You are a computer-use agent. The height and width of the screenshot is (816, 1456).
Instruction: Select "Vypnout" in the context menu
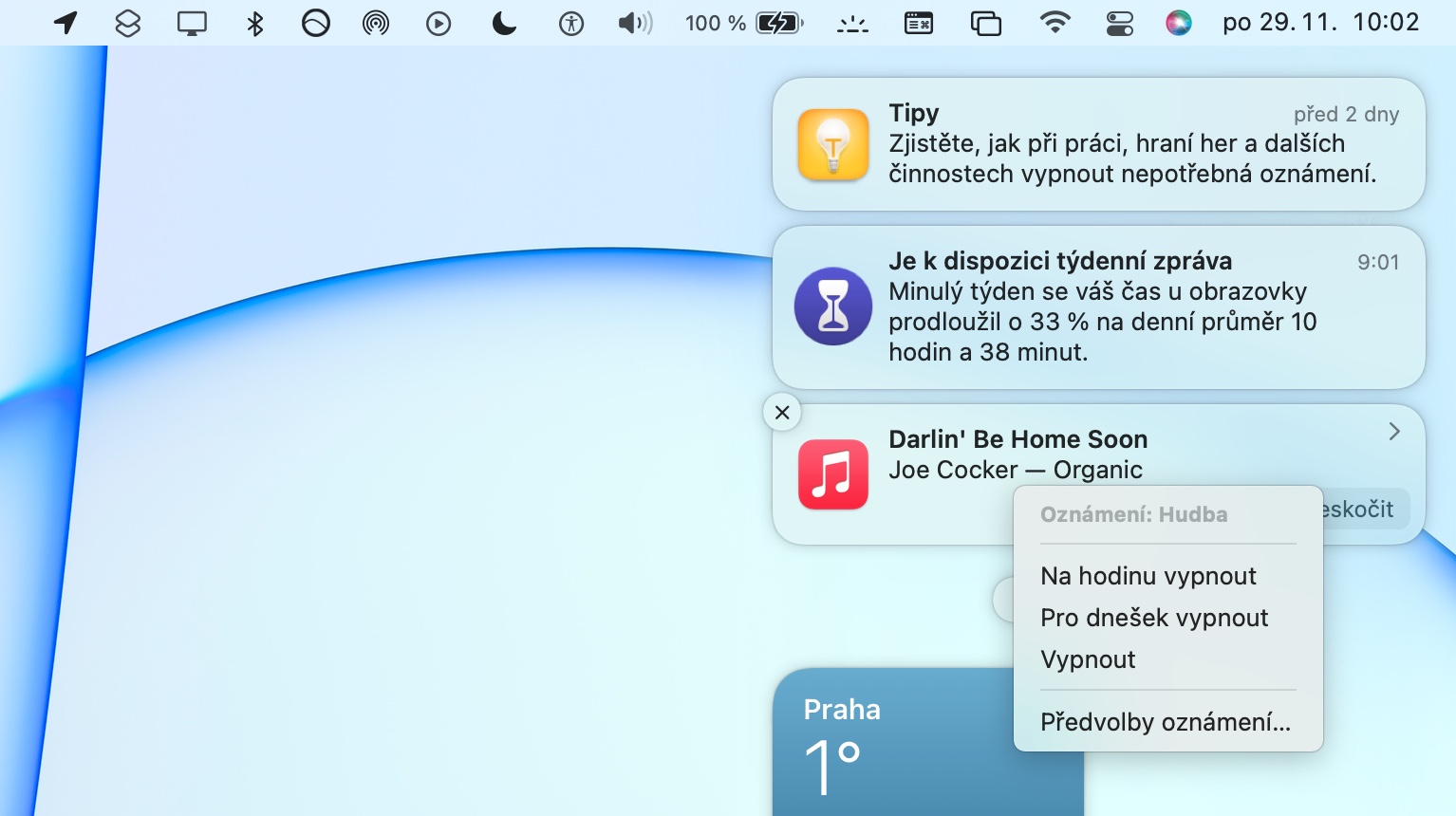(x=1088, y=659)
